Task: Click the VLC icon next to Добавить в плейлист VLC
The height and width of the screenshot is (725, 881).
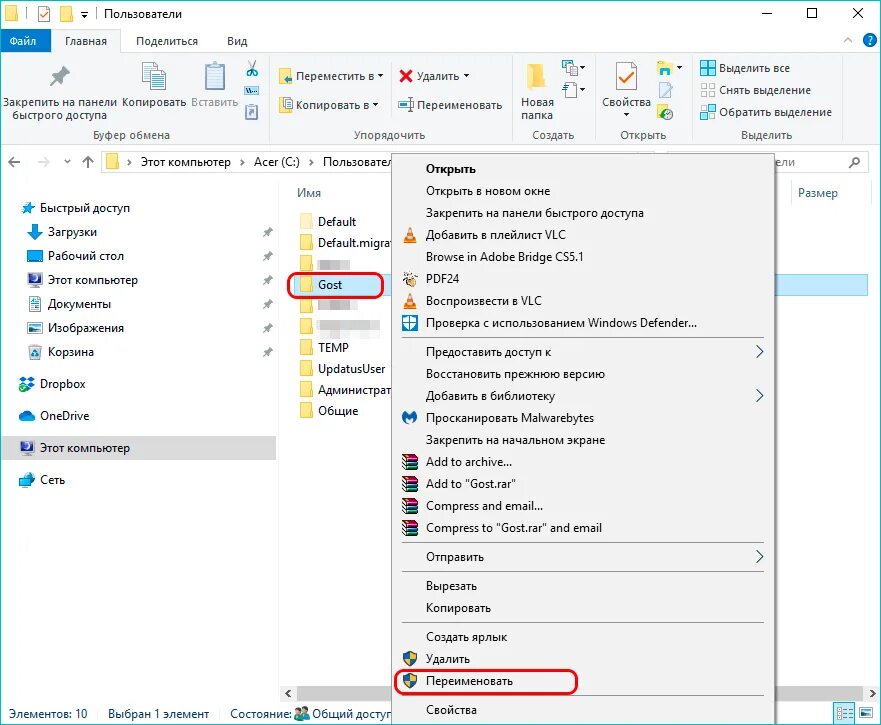Action: coord(410,235)
